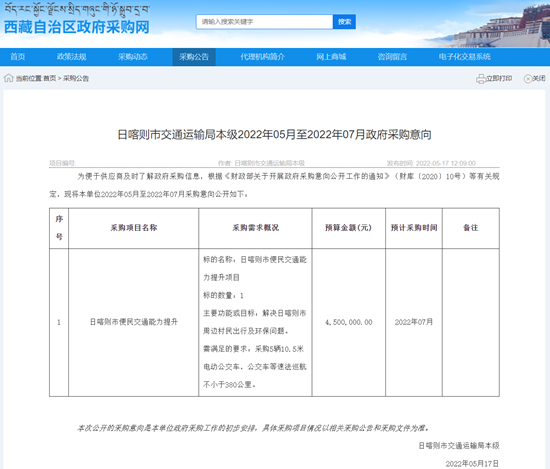Click the 预计采购时间 column header
Image resolution: width=550 pixels, height=469 pixels.
click(x=414, y=228)
